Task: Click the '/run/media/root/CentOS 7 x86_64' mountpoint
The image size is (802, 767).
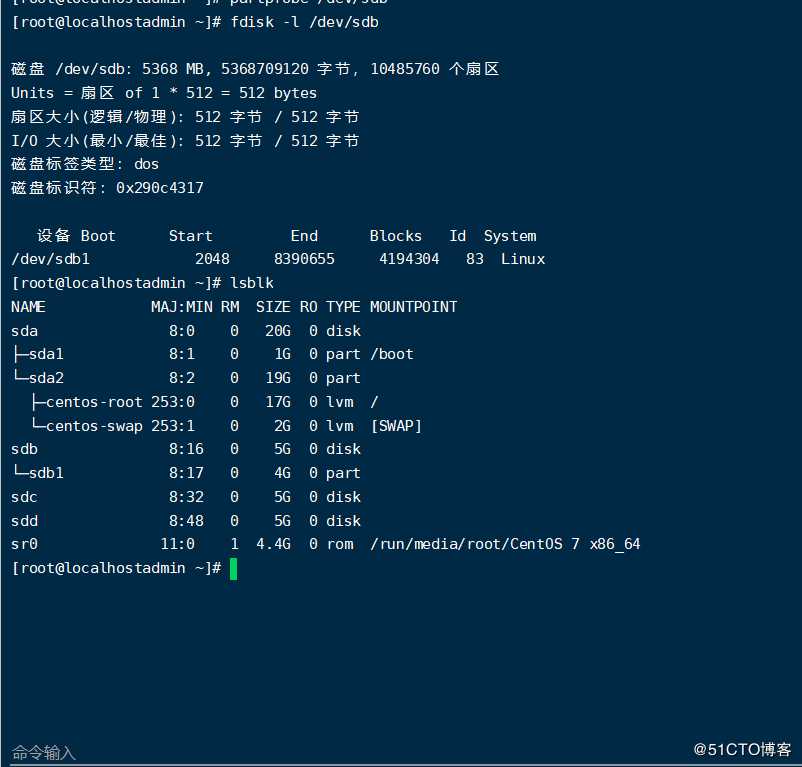Action: pos(505,544)
